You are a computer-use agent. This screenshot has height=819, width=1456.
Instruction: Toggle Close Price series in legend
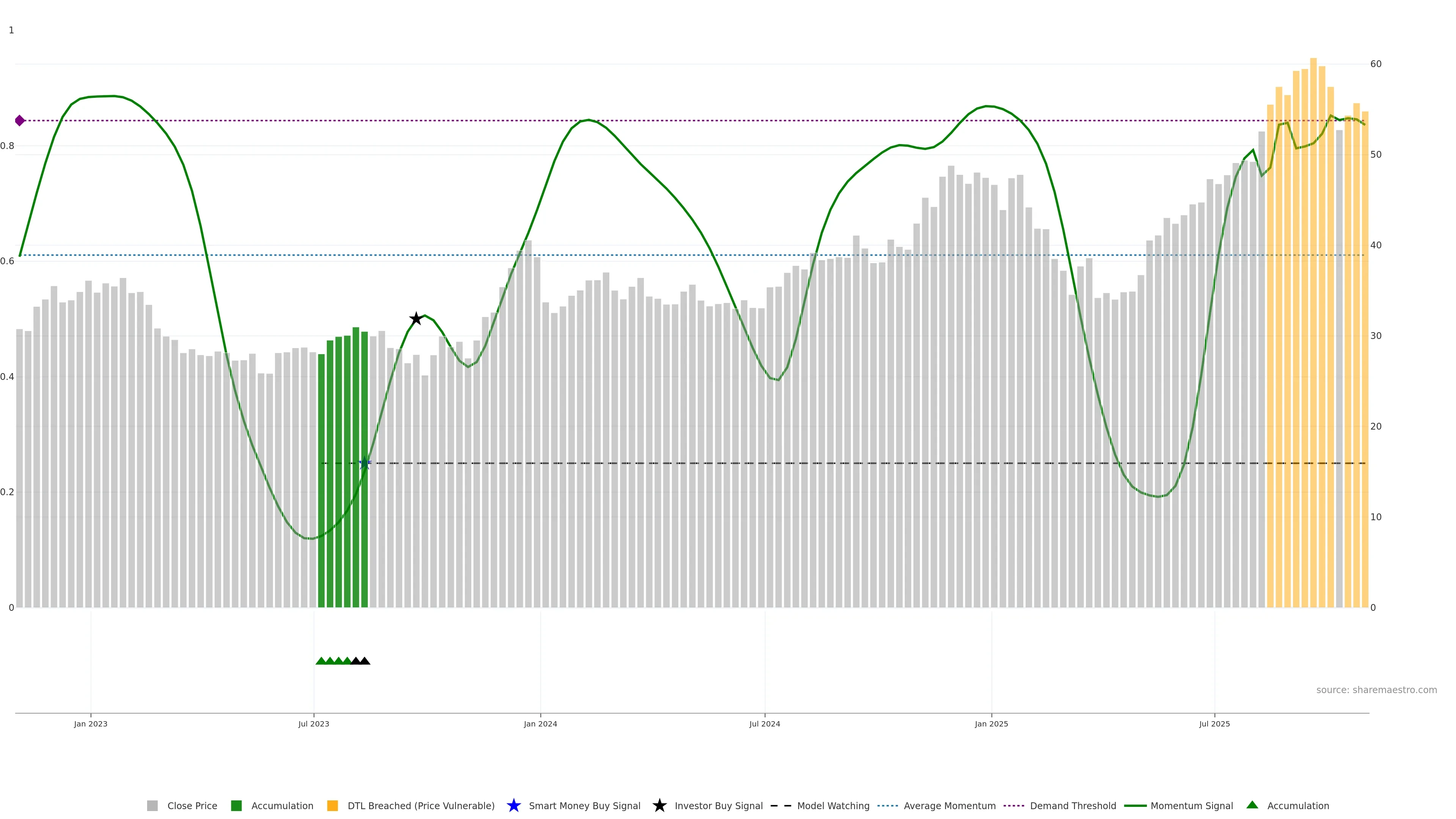point(191,805)
